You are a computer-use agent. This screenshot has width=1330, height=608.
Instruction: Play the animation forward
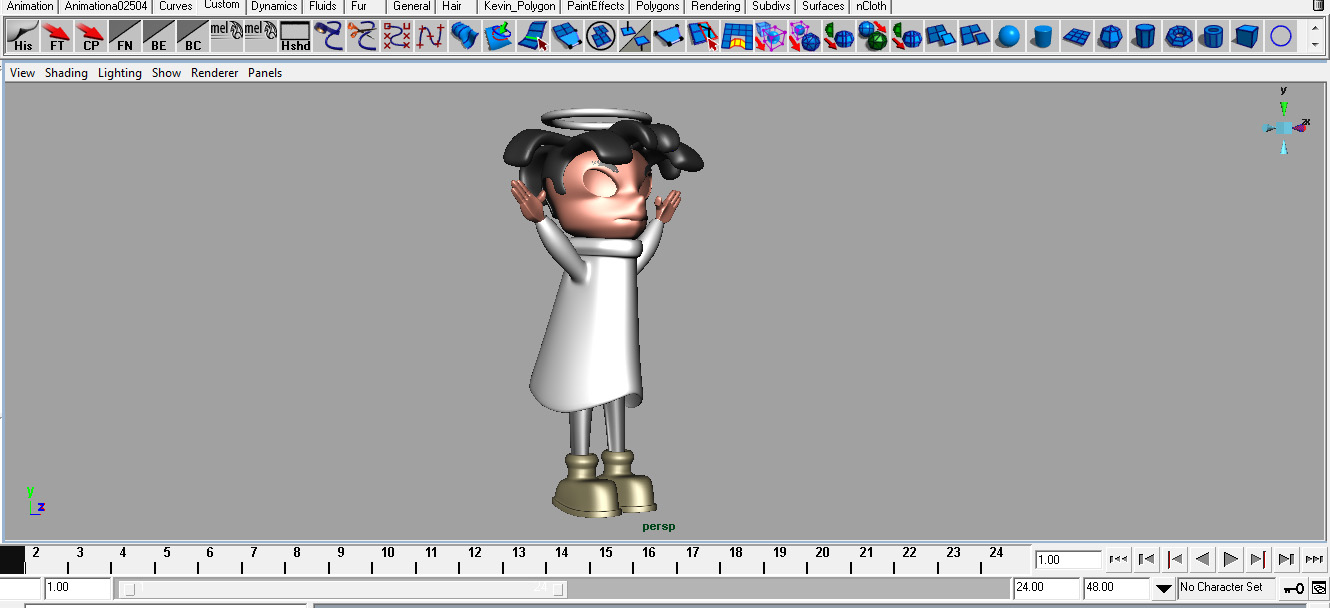click(1231, 559)
